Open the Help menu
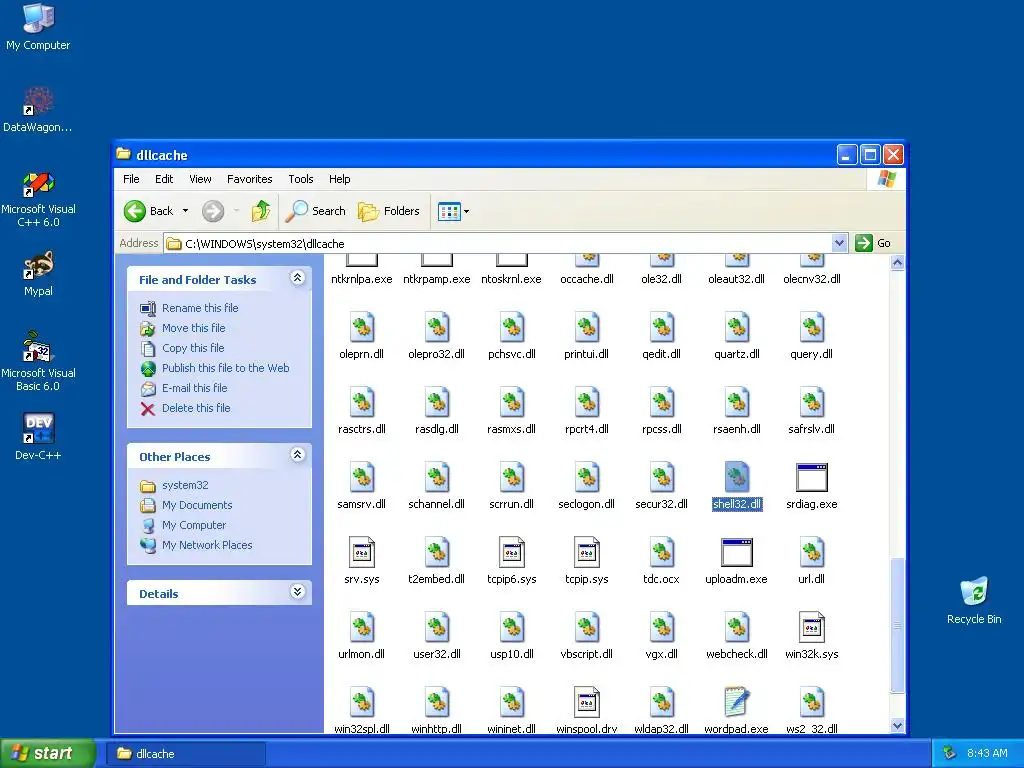1024x768 pixels. [339, 179]
